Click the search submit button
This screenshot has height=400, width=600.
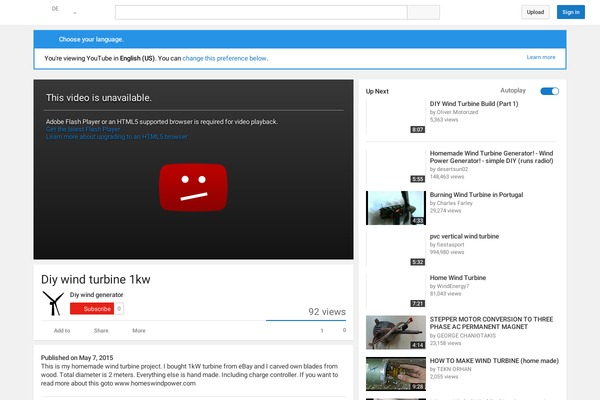[424, 12]
